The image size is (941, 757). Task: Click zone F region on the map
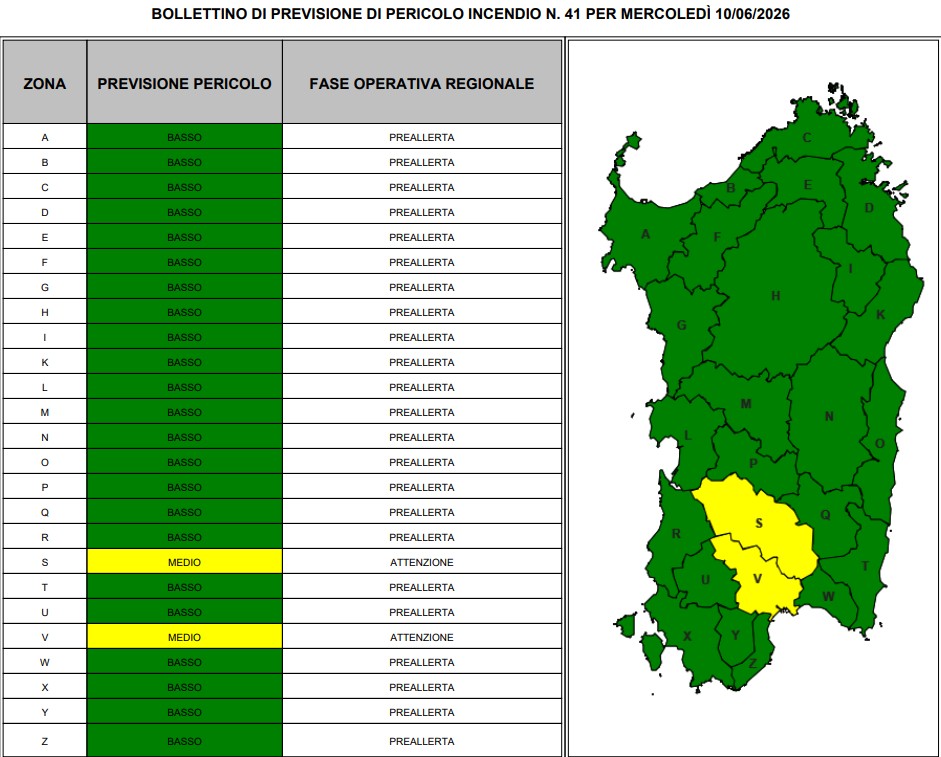click(x=716, y=237)
